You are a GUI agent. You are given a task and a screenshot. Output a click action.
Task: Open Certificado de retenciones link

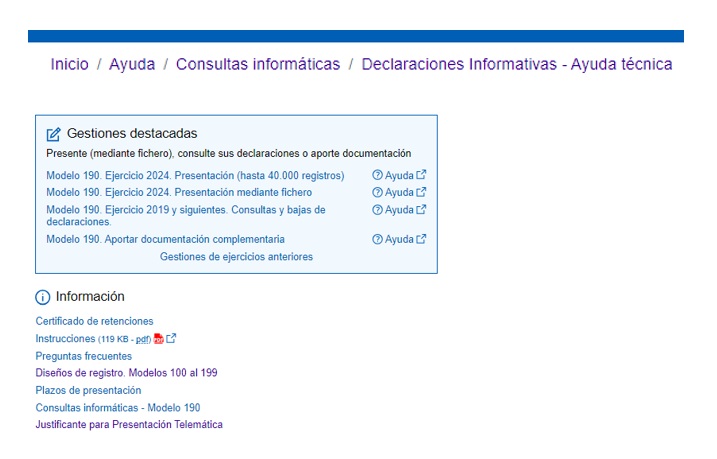tap(94, 321)
